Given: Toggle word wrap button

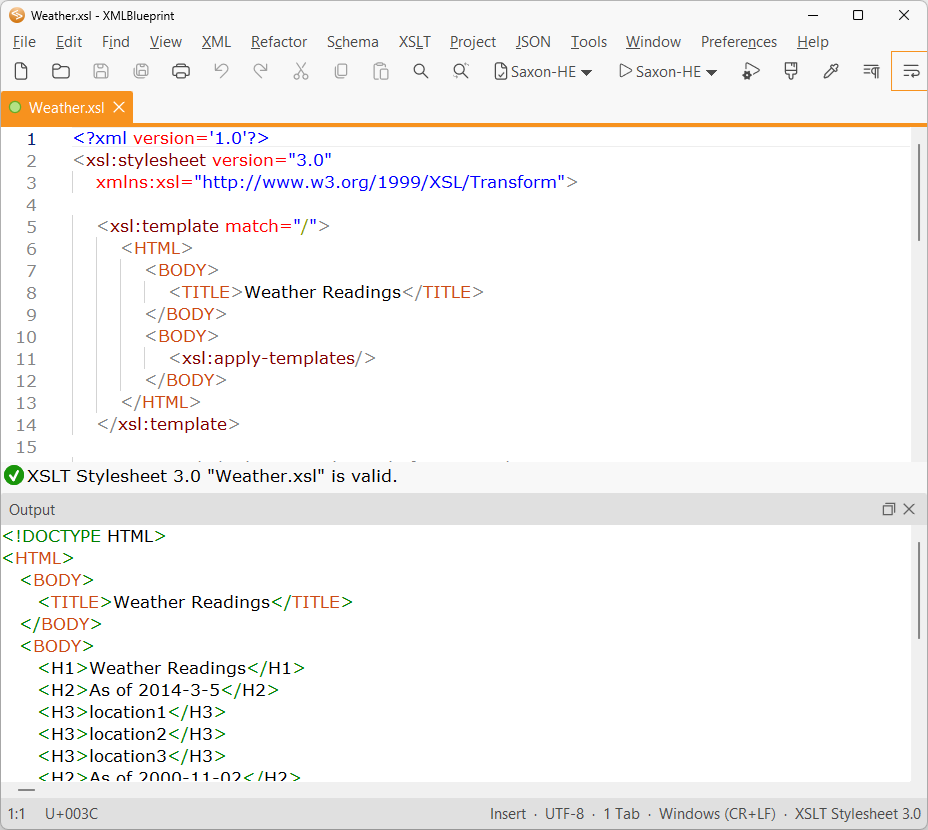Looking at the screenshot, I should click(x=910, y=71).
